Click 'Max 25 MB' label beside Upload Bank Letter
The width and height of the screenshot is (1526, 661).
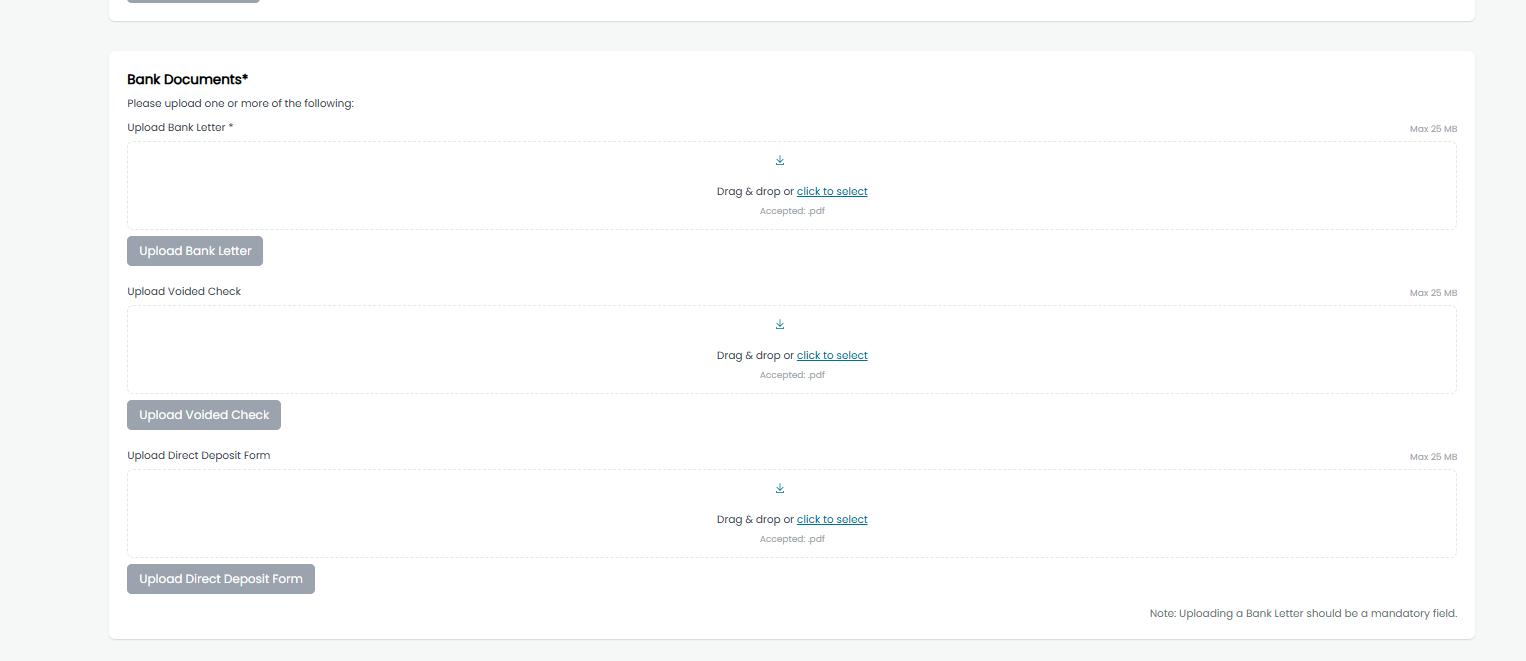tap(1433, 129)
